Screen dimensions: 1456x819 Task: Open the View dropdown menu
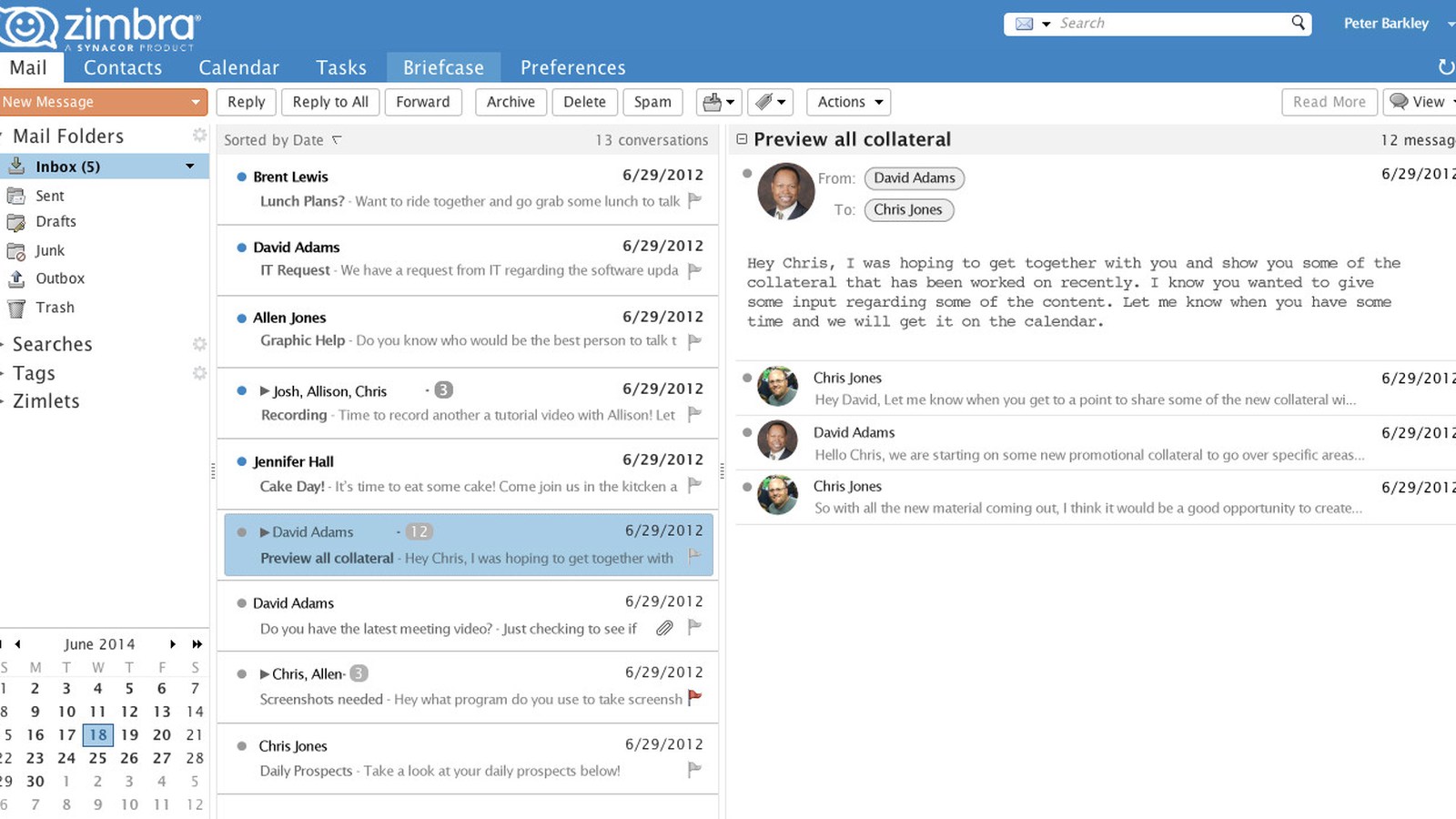(x=1421, y=102)
